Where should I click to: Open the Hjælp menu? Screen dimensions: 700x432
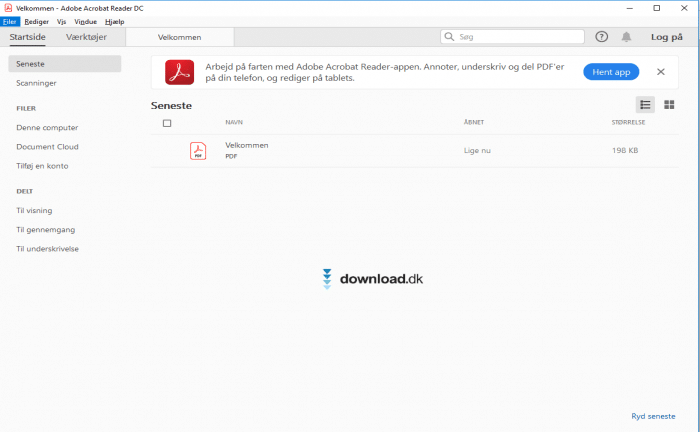[115, 21]
